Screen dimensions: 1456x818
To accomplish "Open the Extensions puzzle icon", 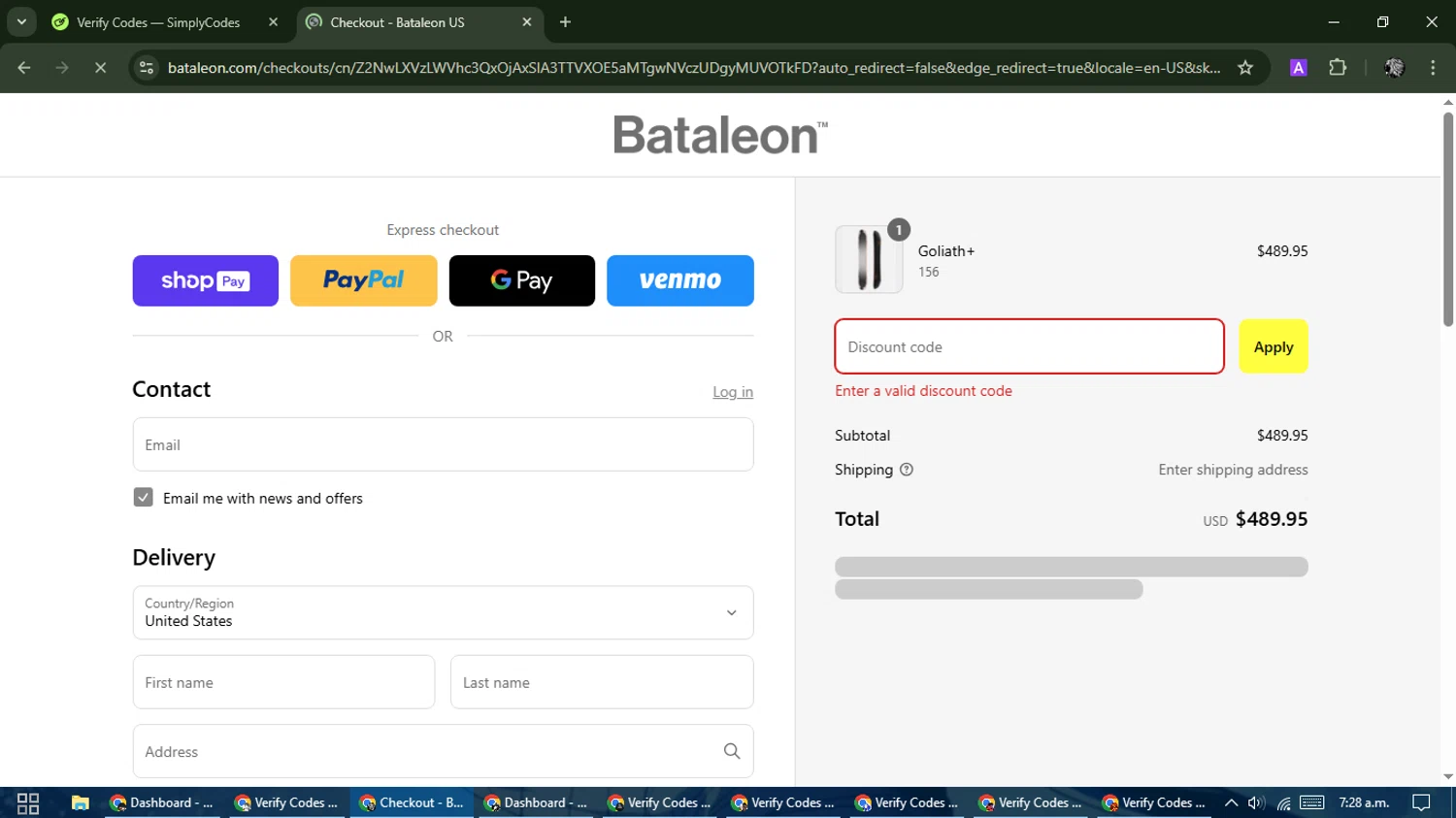I will [1338, 68].
